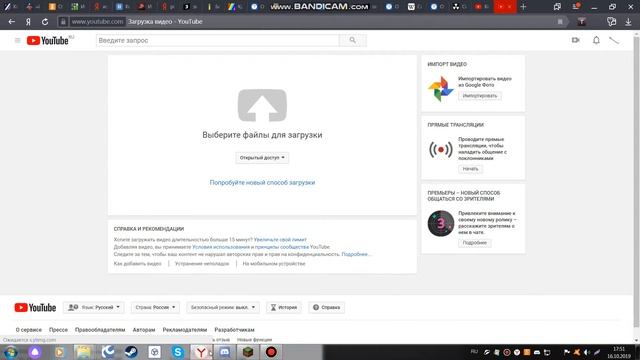Open the «О сервисе» footer link
The width and height of the screenshot is (640, 360).
pyautogui.click(x=29, y=330)
